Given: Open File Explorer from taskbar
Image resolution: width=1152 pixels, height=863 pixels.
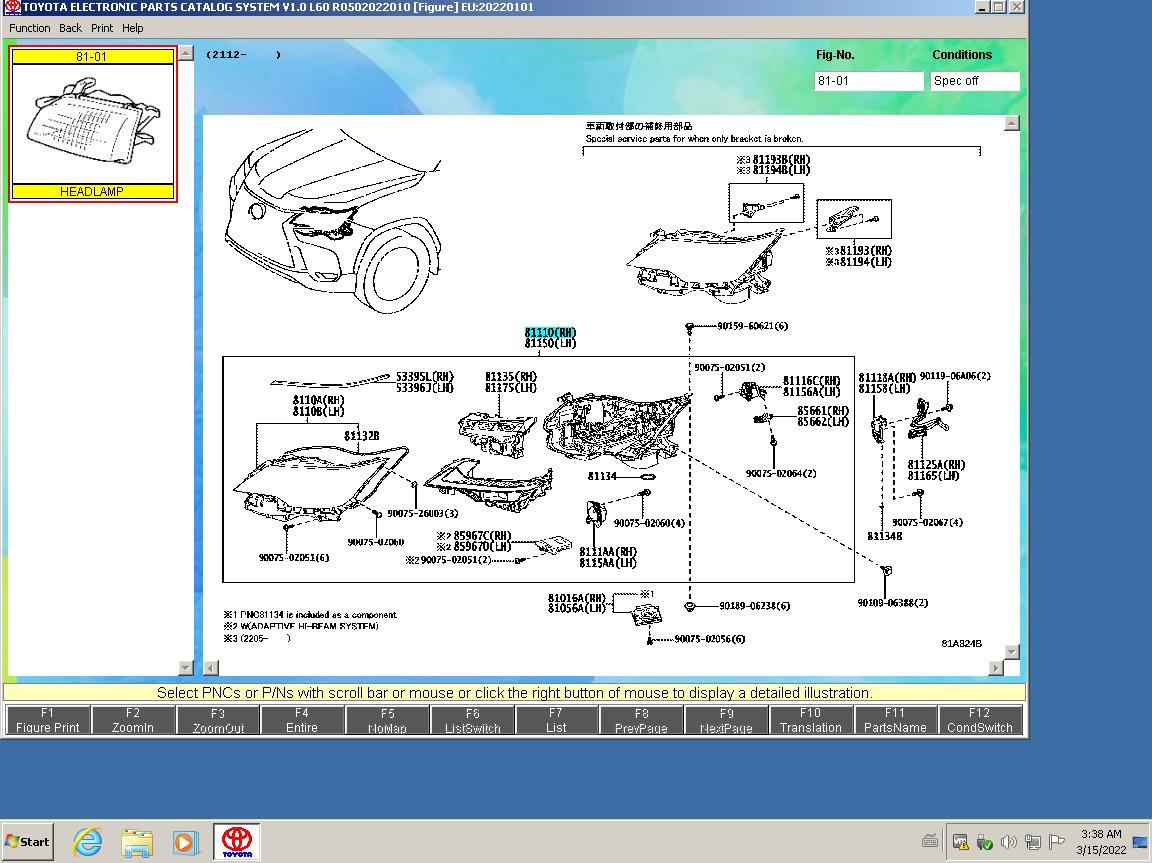Looking at the screenshot, I should pos(137,842).
